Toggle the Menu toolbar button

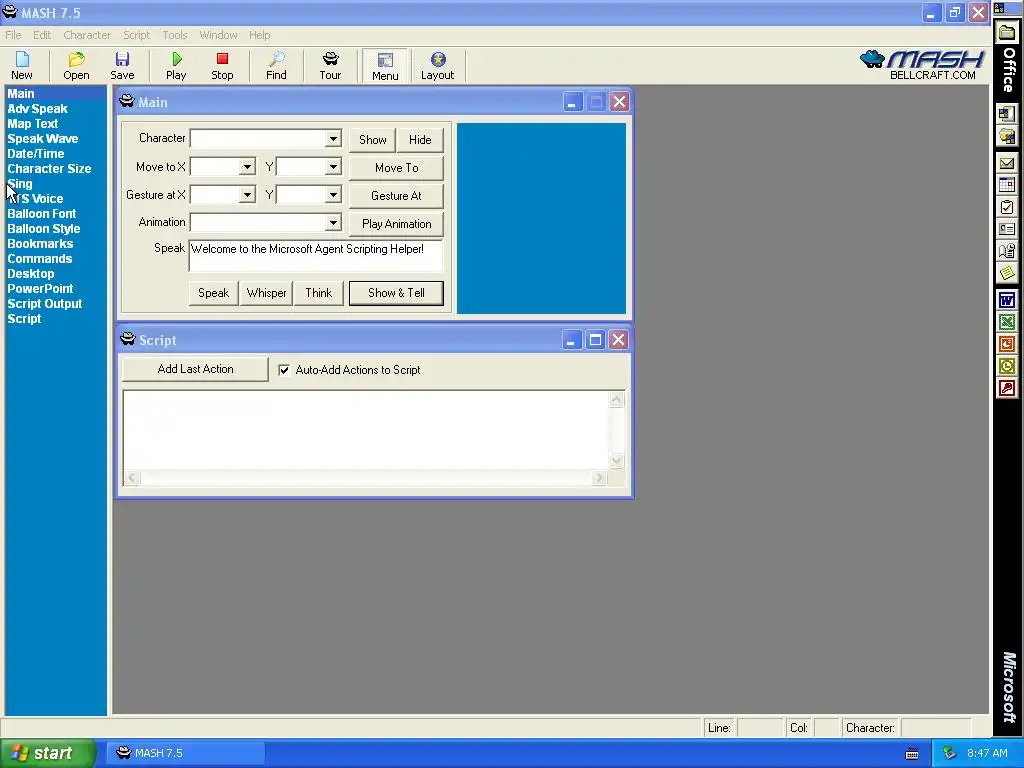pos(385,66)
